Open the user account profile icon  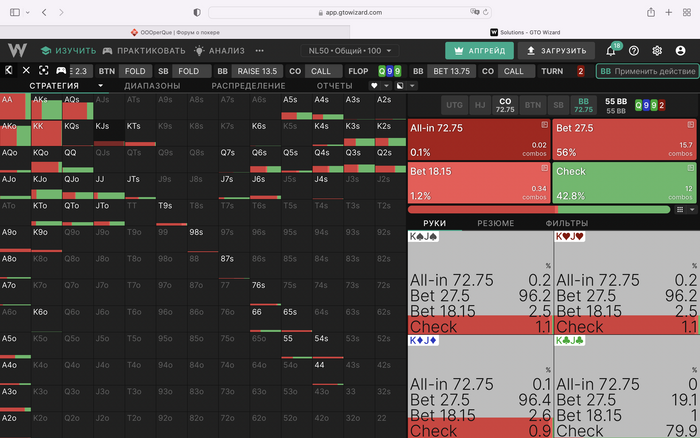click(680, 50)
